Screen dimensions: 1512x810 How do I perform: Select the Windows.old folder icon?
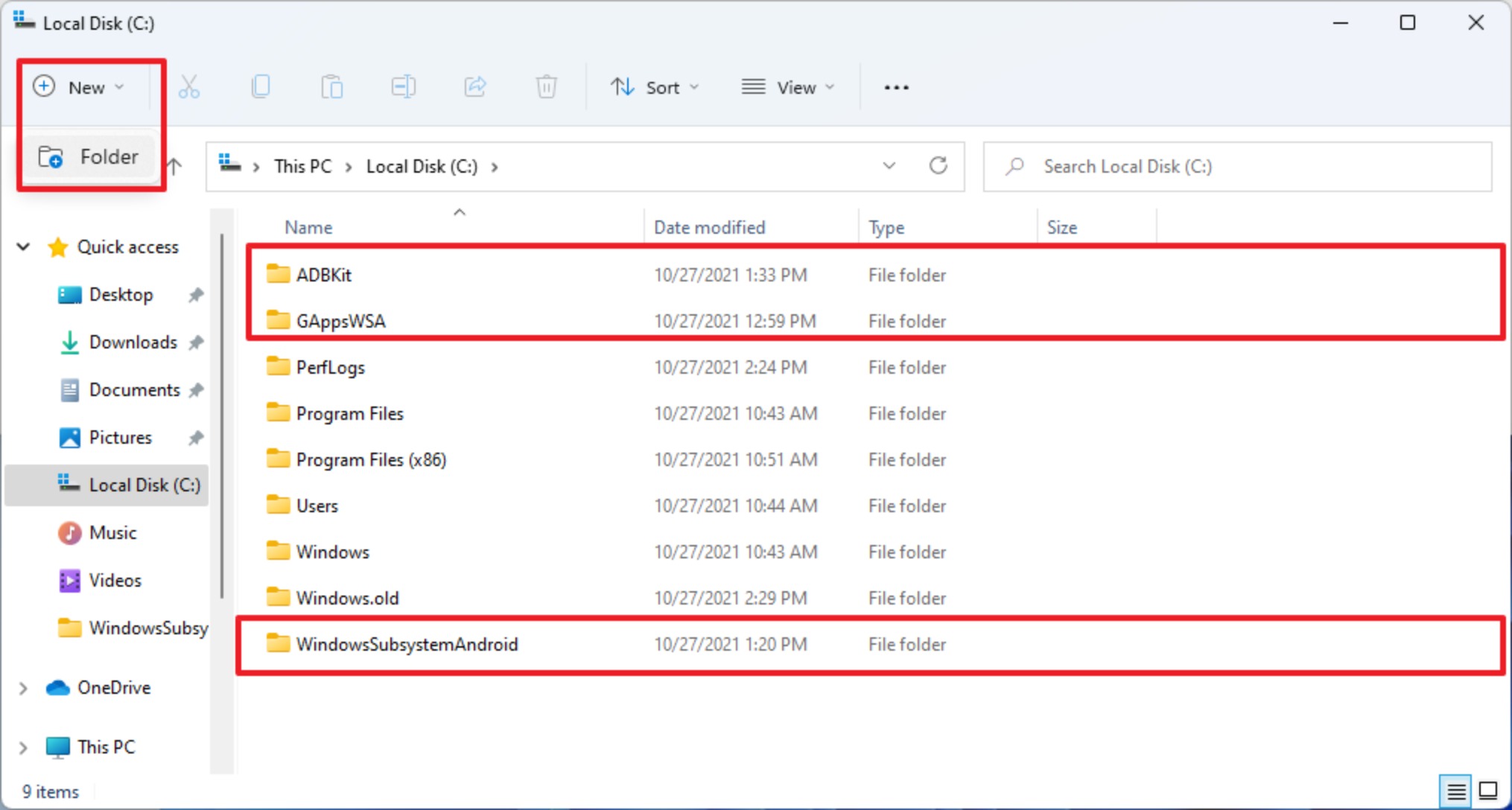click(x=278, y=597)
